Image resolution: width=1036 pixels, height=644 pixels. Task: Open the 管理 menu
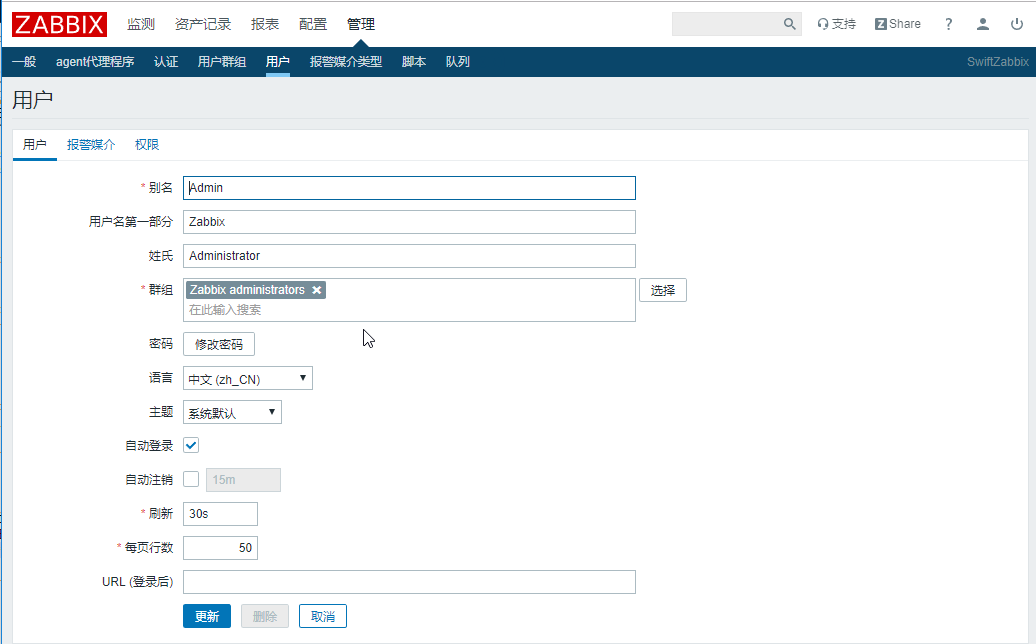[x=361, y=24]
